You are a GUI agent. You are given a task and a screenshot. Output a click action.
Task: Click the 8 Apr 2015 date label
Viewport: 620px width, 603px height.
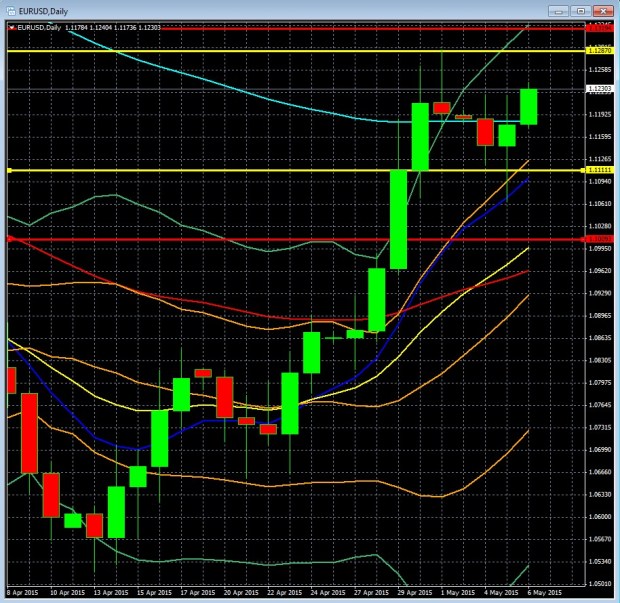coord(24,592)
